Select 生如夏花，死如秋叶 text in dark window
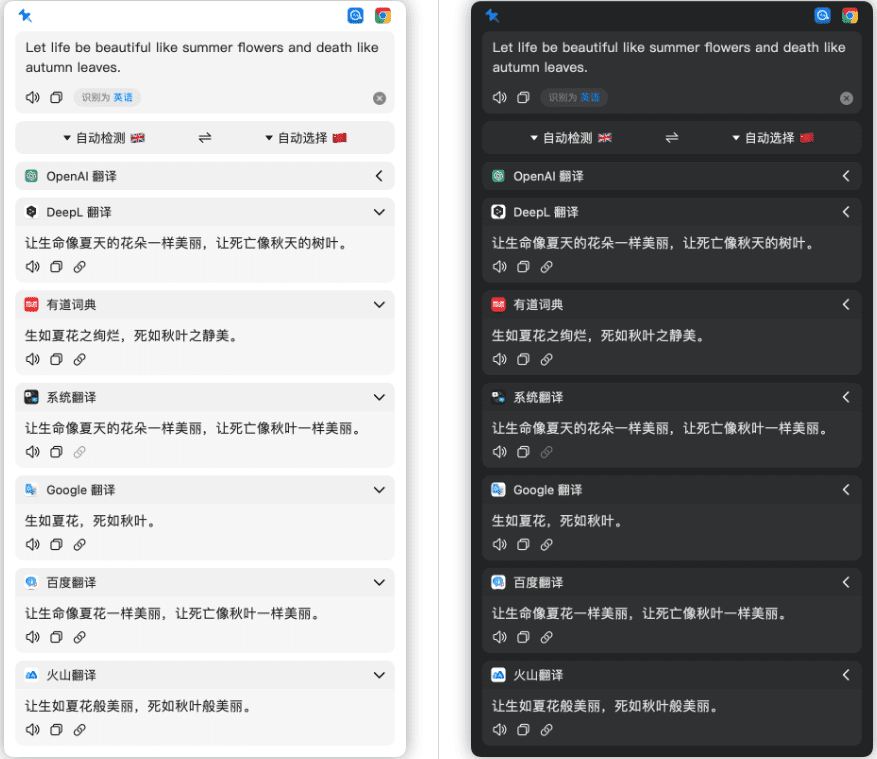Screen dimensions: 877x759 (558, 521)
